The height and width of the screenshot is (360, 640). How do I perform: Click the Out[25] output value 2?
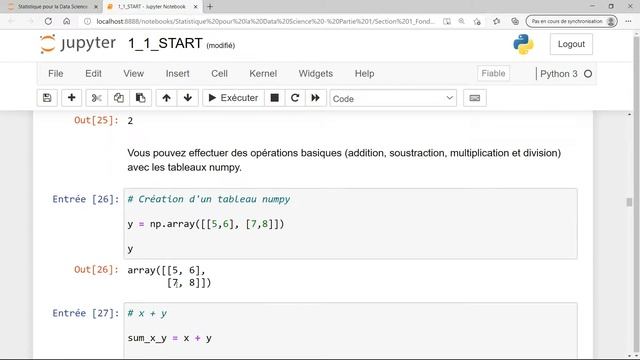pyautogui.click(x=130, y=121)
